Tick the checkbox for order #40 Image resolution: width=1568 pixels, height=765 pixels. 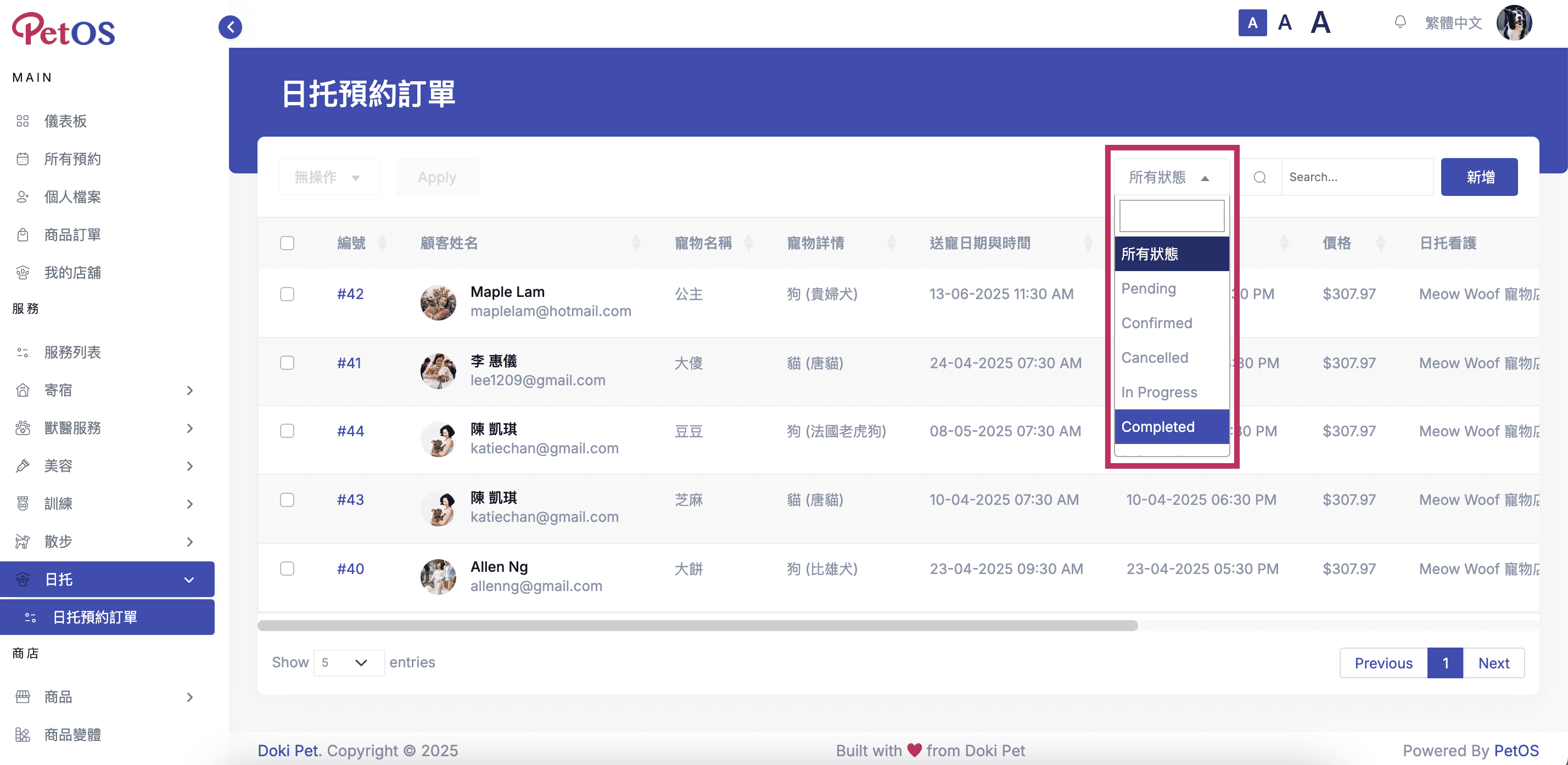click(287, 569)
